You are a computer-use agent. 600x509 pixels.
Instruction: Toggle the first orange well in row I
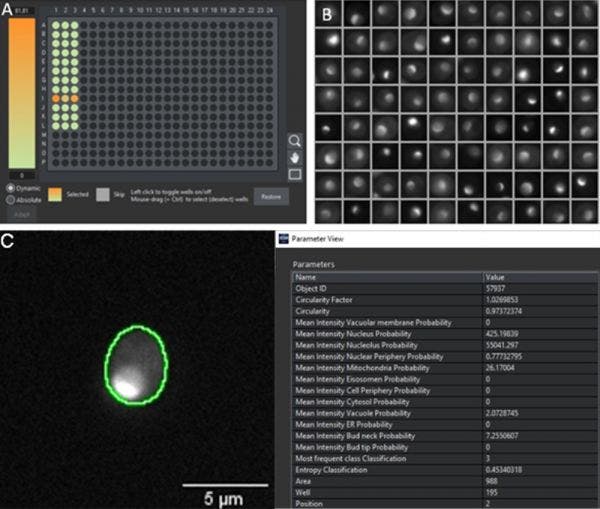click(56, 98)
